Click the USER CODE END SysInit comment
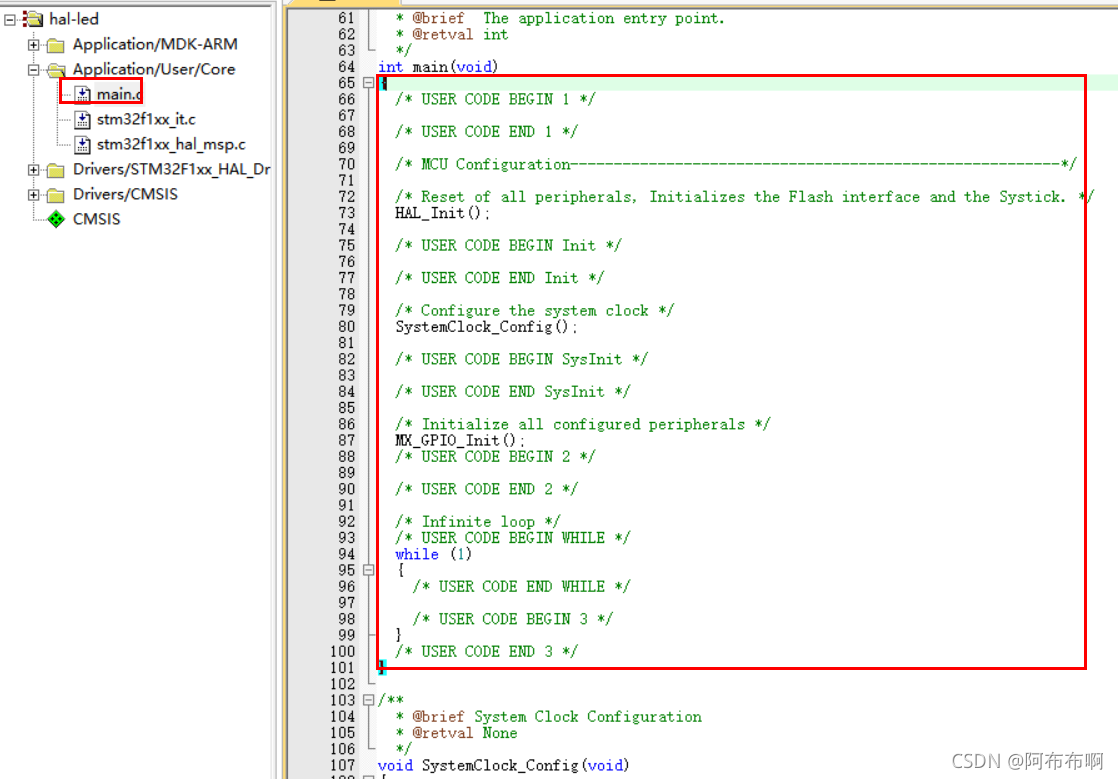The height and width of the screenshot is (779, 1118). click(x=513, y=392)
